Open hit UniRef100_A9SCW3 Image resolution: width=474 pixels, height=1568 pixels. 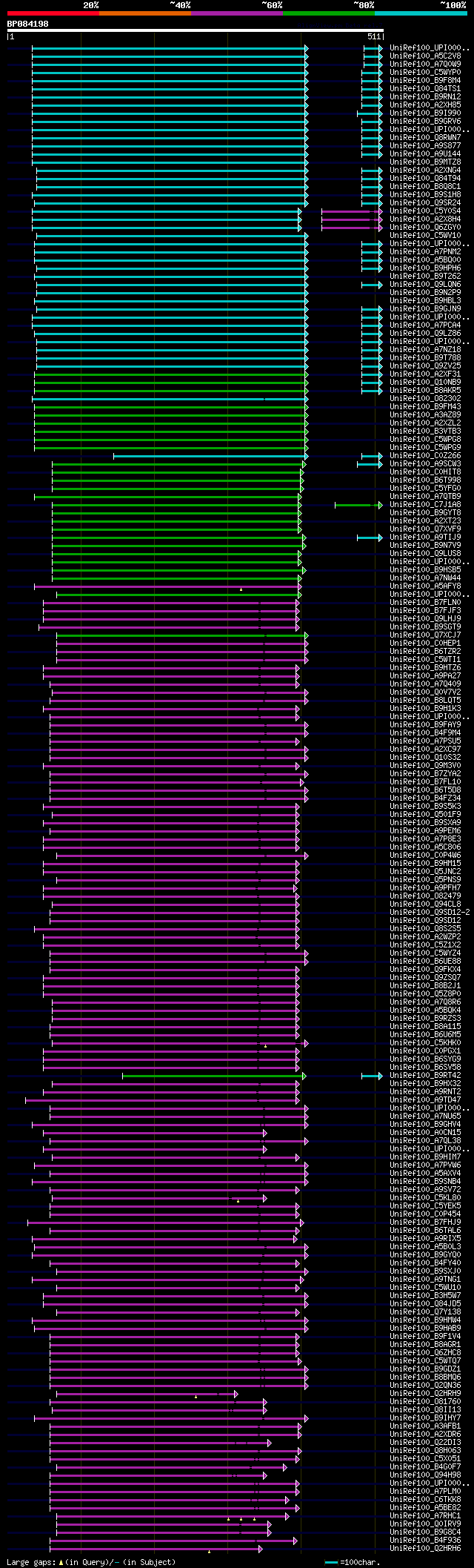tap(425, 463)
